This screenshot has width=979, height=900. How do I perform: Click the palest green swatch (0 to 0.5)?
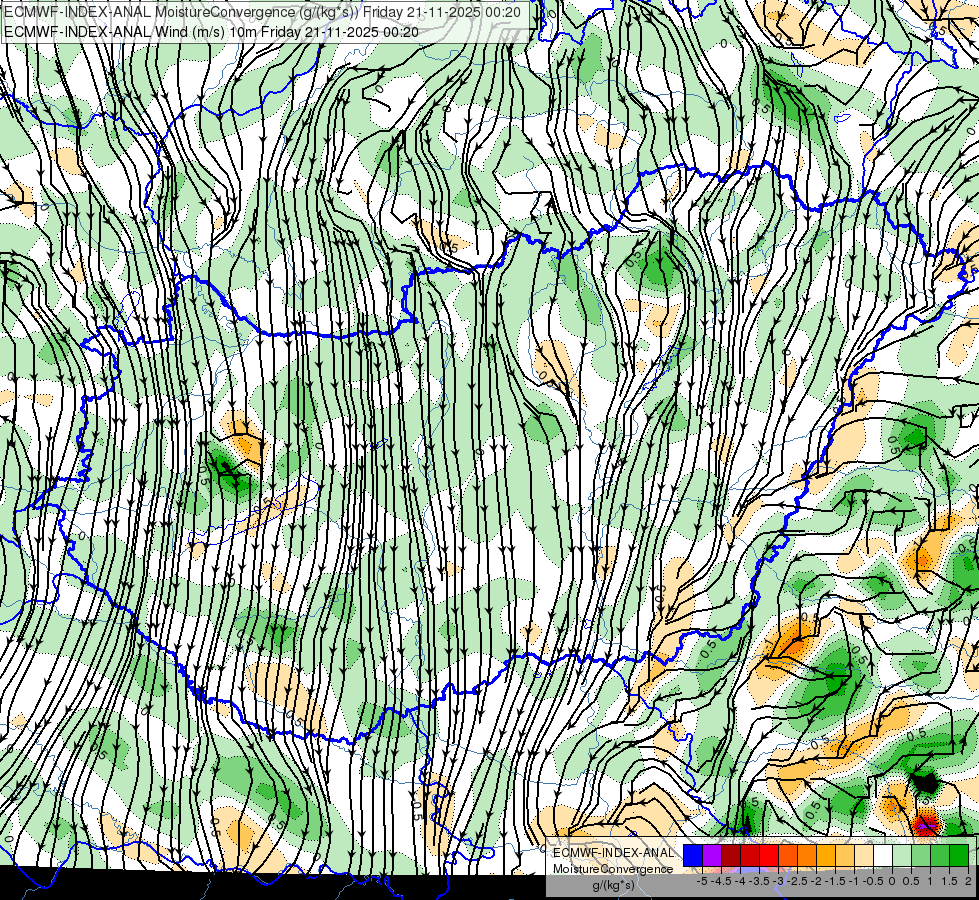tap(902, 855)
